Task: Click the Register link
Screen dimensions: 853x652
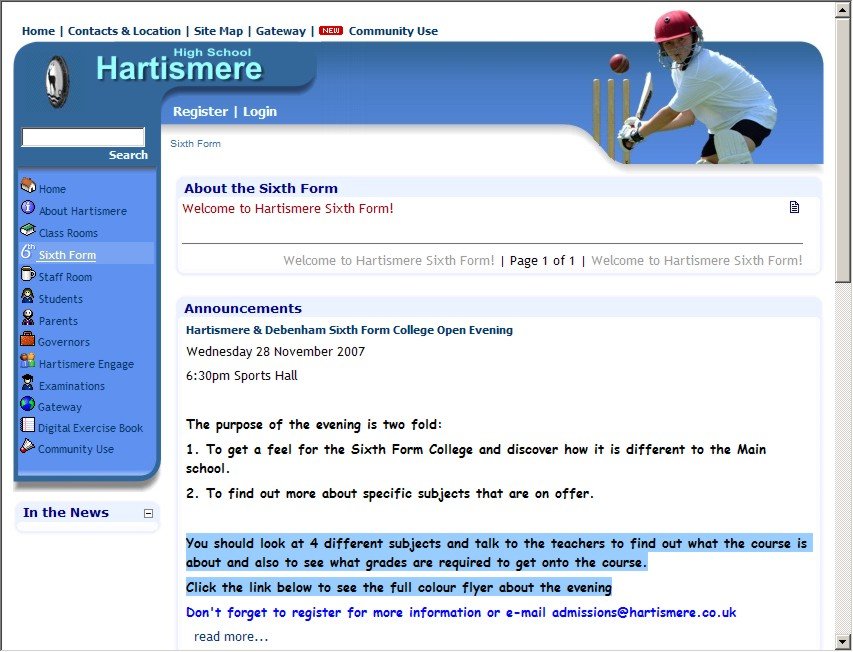Action: pos(200,112)
